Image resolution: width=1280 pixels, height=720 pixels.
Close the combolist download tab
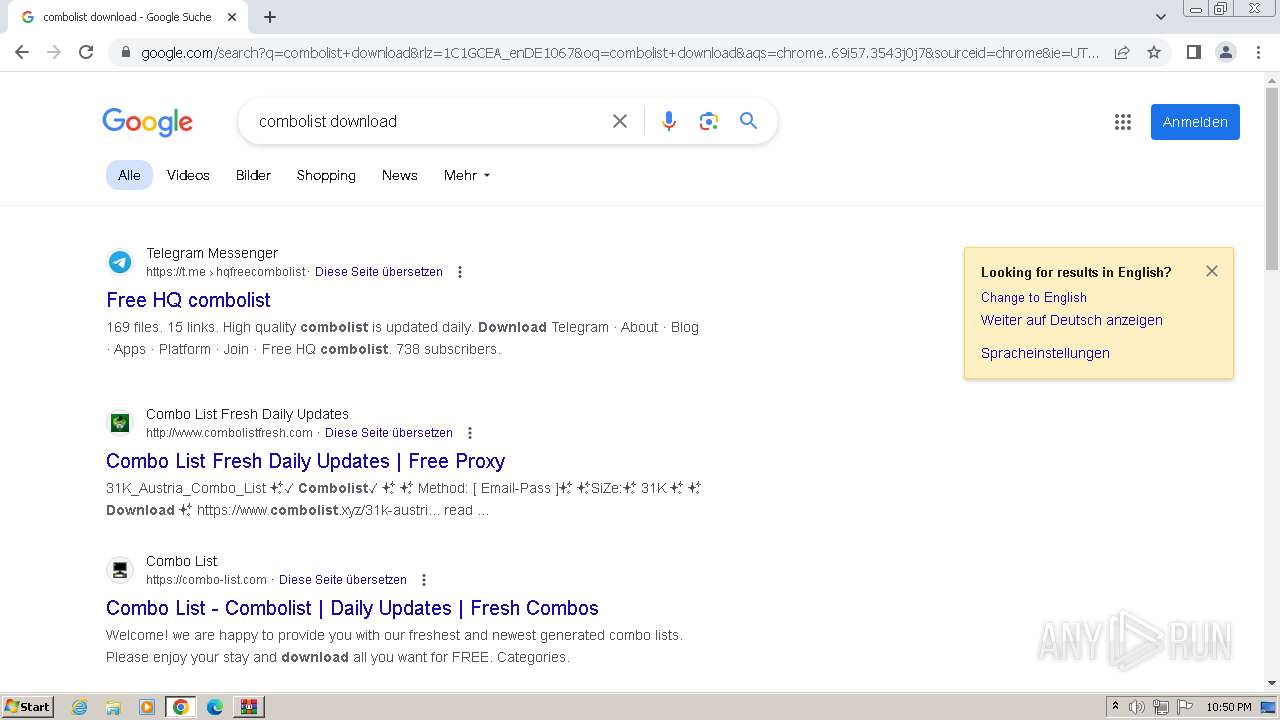point(232,17)
